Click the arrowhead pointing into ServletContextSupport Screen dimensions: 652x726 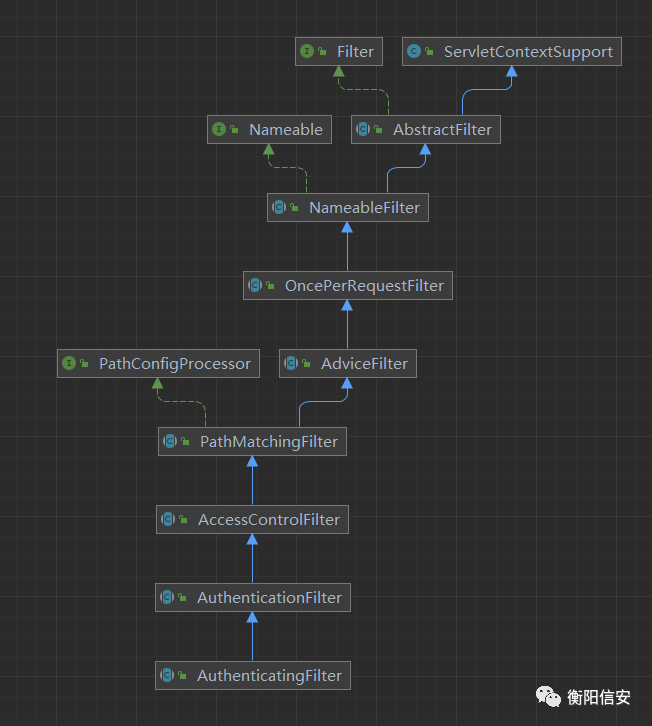pos(511,73)
